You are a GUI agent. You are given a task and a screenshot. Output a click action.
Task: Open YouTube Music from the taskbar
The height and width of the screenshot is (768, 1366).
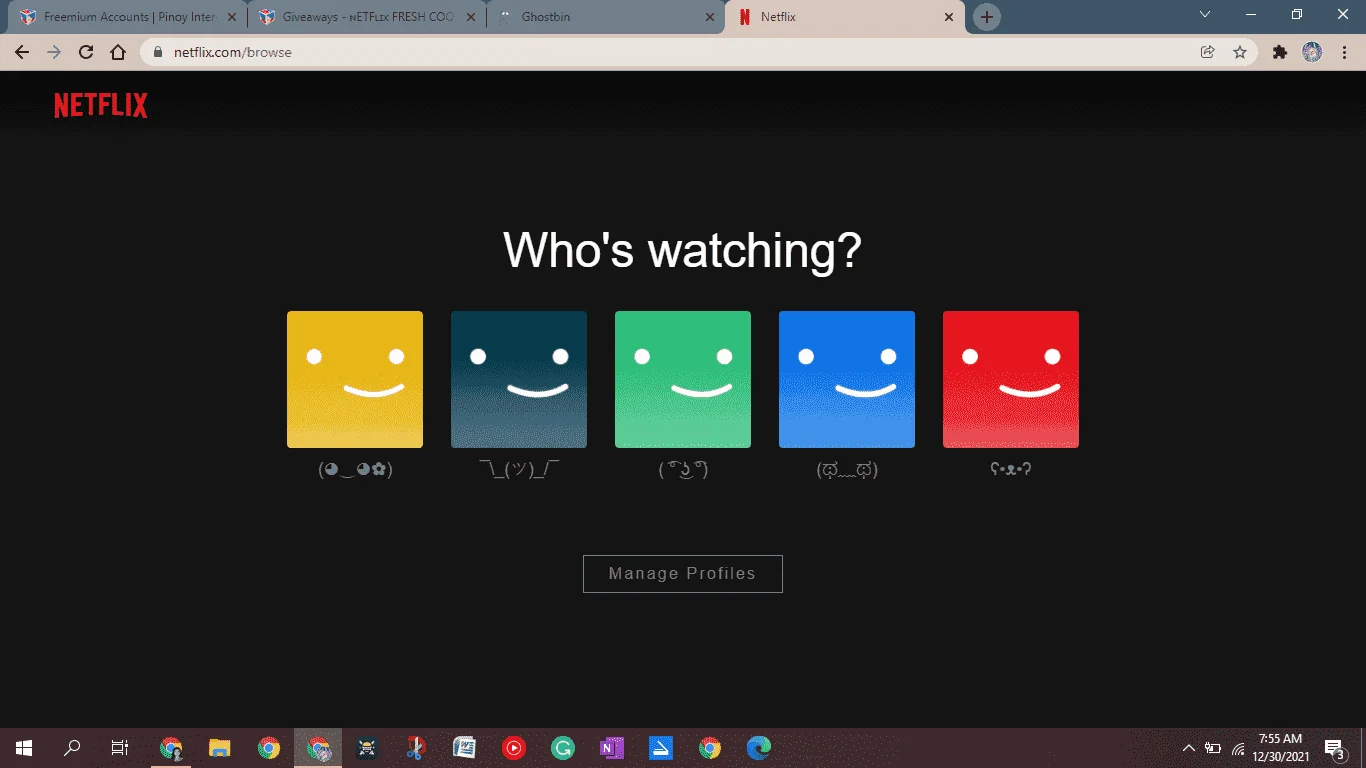click(x=514, y=747)
